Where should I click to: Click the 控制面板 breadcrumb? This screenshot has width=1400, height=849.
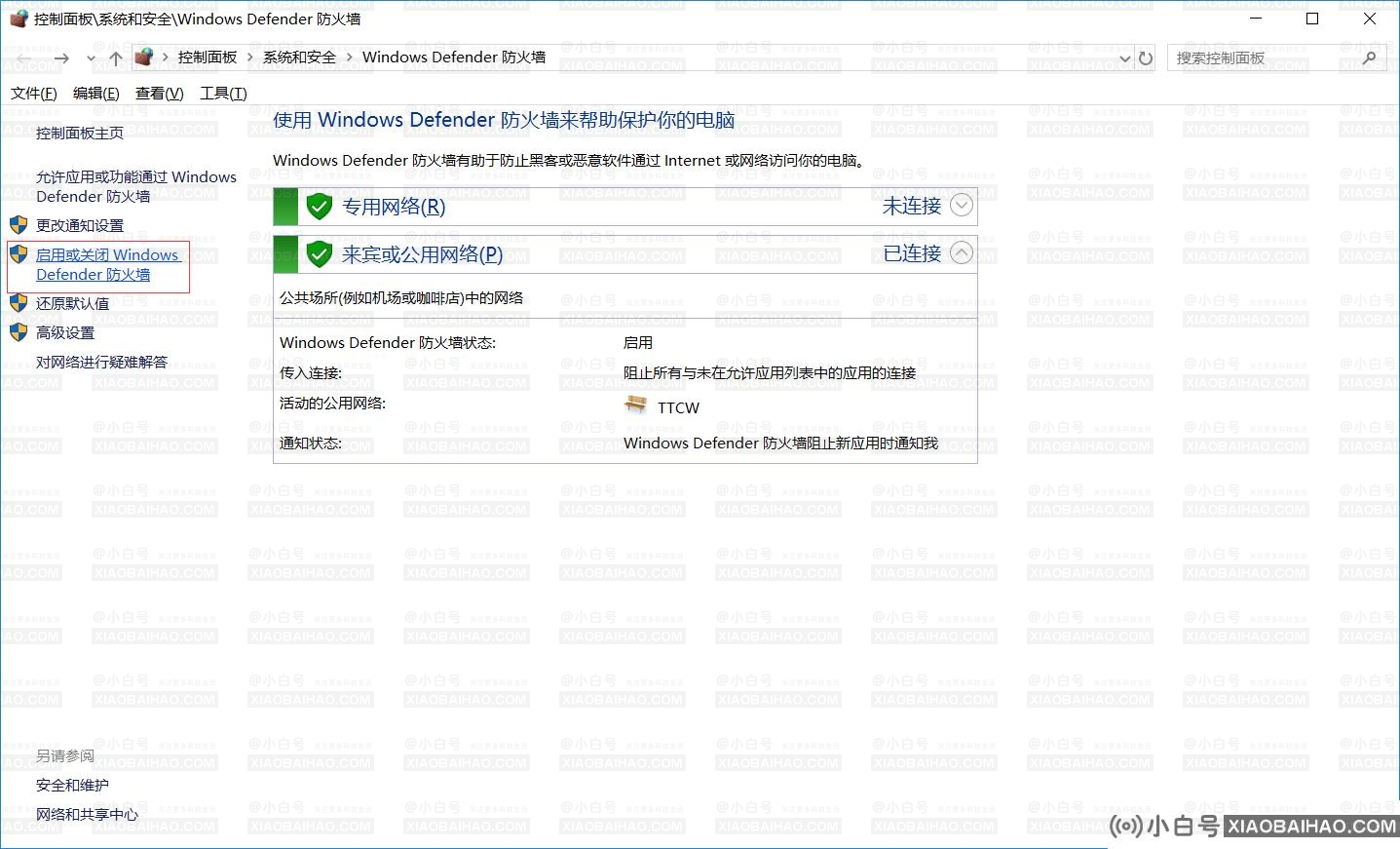point(208,58)
